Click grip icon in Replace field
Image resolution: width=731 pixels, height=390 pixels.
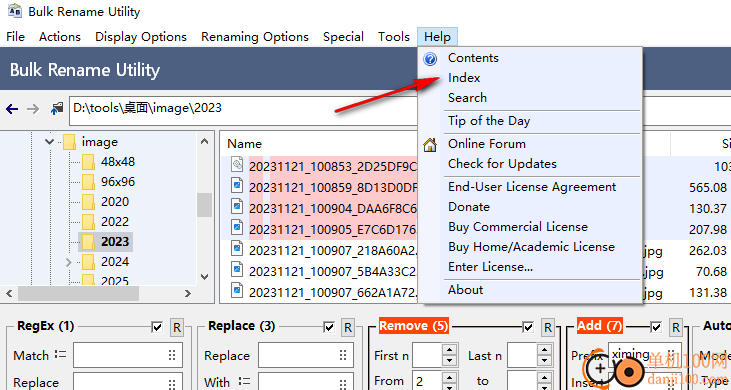click(x=343, y=356)
